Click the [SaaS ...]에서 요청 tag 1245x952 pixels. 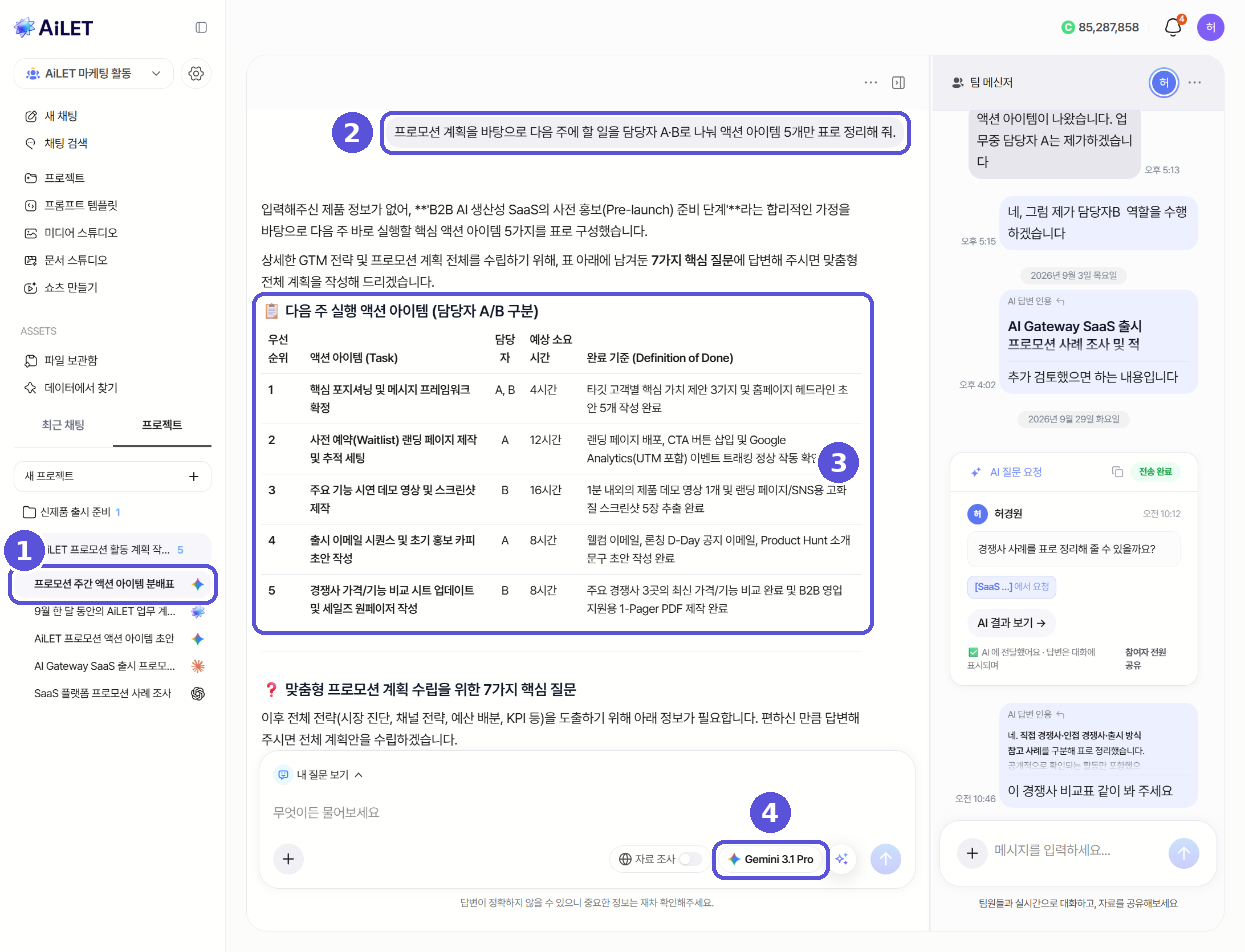[1012, 587]
